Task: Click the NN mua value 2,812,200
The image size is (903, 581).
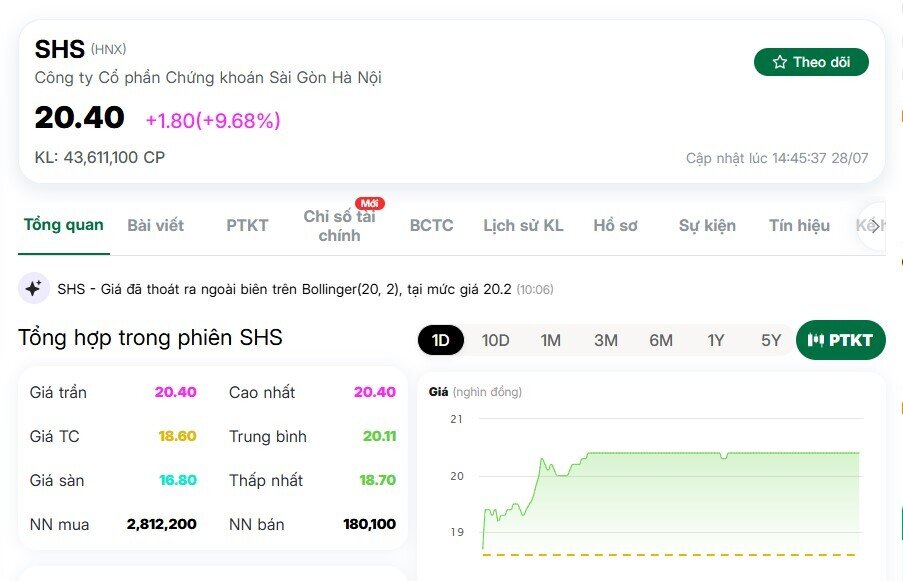Action: (162, 524)
